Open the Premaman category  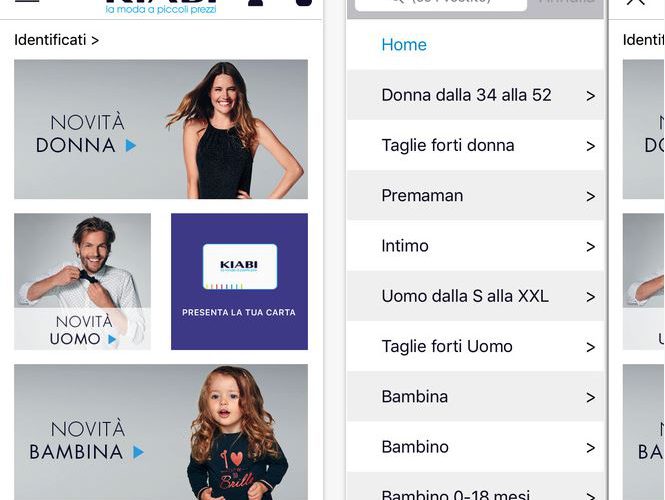point(475,196)
